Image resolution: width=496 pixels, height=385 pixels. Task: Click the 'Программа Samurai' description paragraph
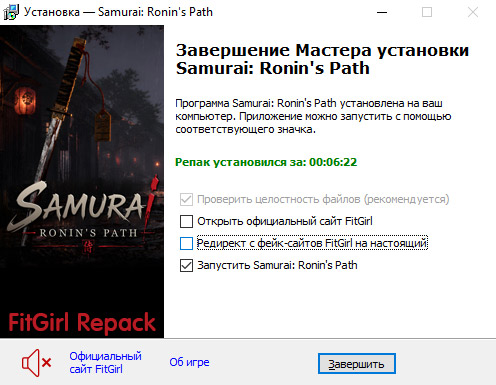313,116
